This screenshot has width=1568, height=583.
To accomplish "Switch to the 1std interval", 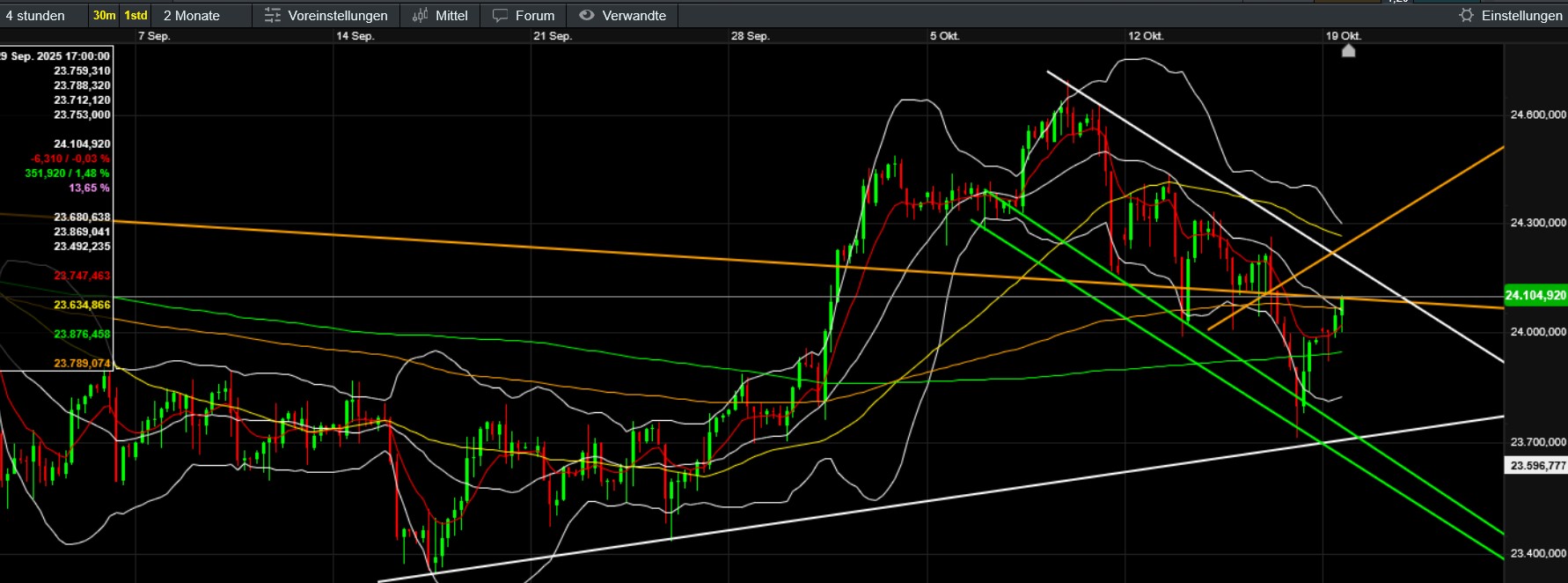I will click(x=136, y=16).
